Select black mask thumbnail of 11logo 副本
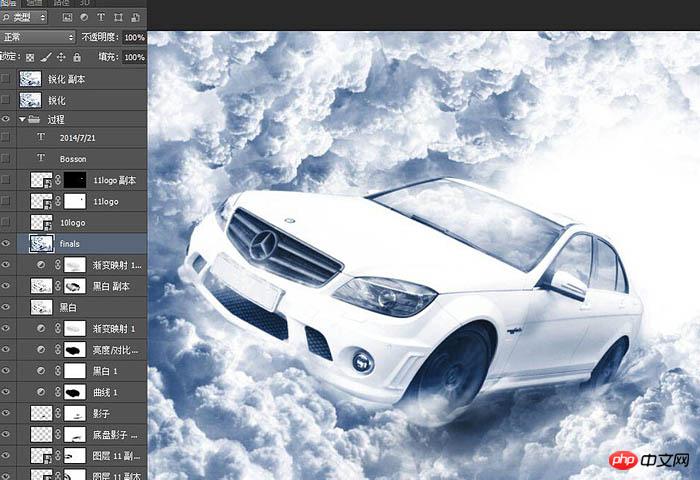Image resolution: width=700 pixels, height=480 pixels. (x=75, y=180)
